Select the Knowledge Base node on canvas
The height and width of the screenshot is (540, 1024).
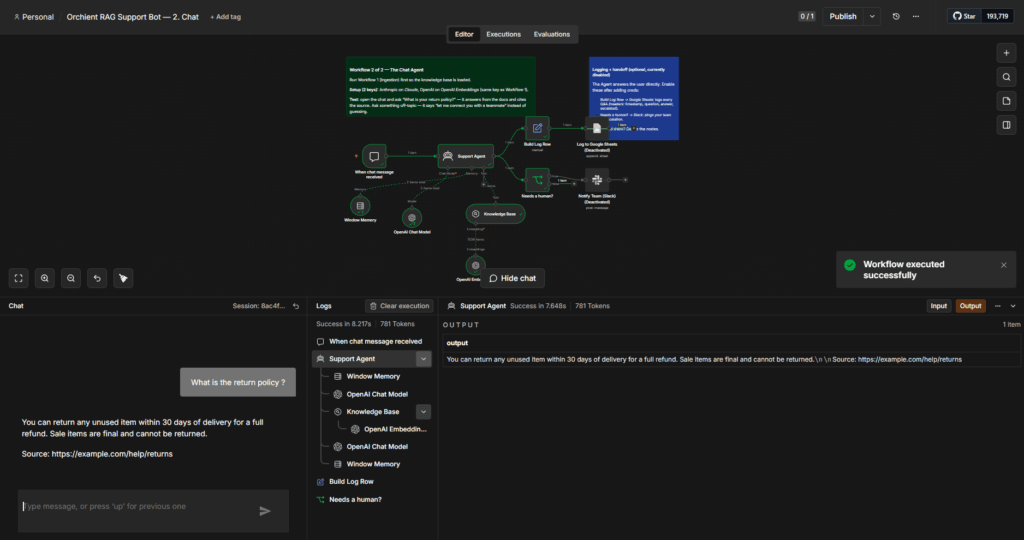[495, 214]
